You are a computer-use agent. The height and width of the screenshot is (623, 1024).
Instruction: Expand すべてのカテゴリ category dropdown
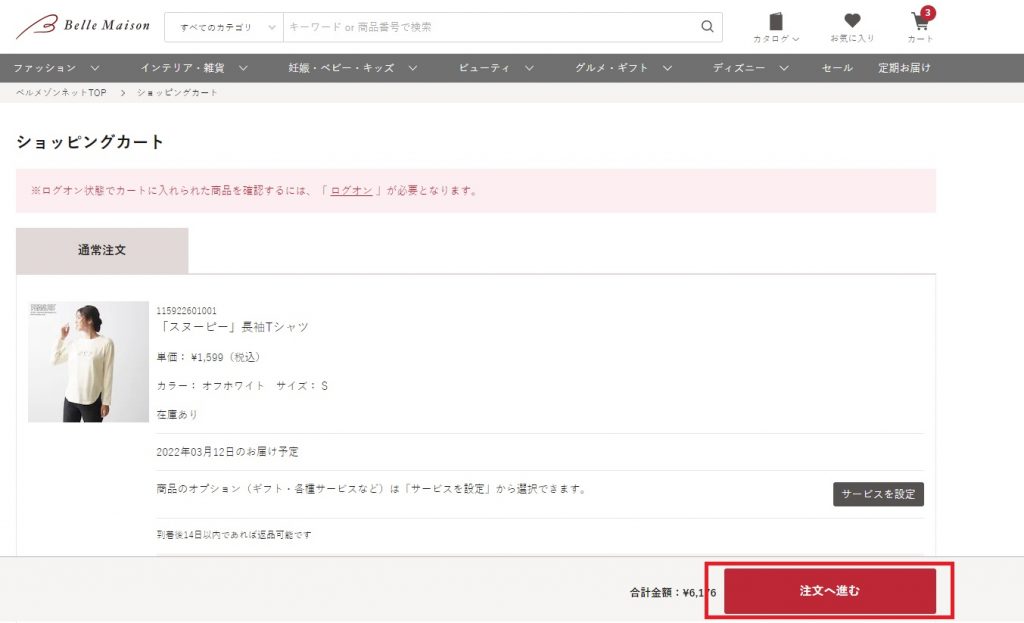[x=224, y=27]
